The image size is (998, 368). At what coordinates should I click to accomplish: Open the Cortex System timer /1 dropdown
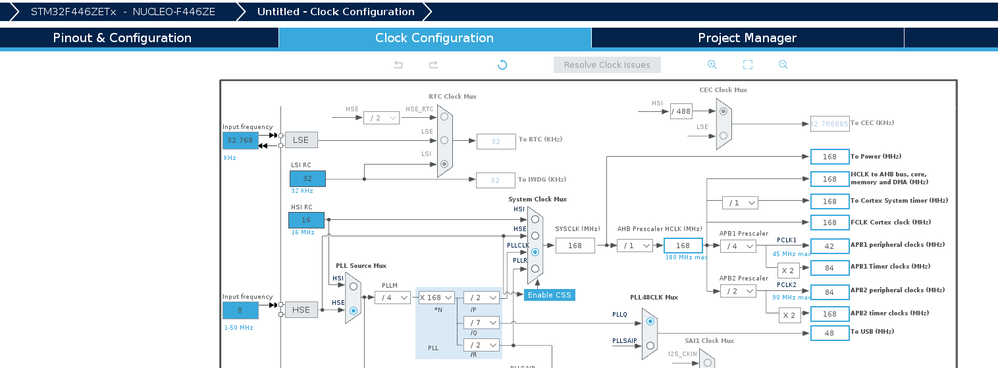(740, 202)
